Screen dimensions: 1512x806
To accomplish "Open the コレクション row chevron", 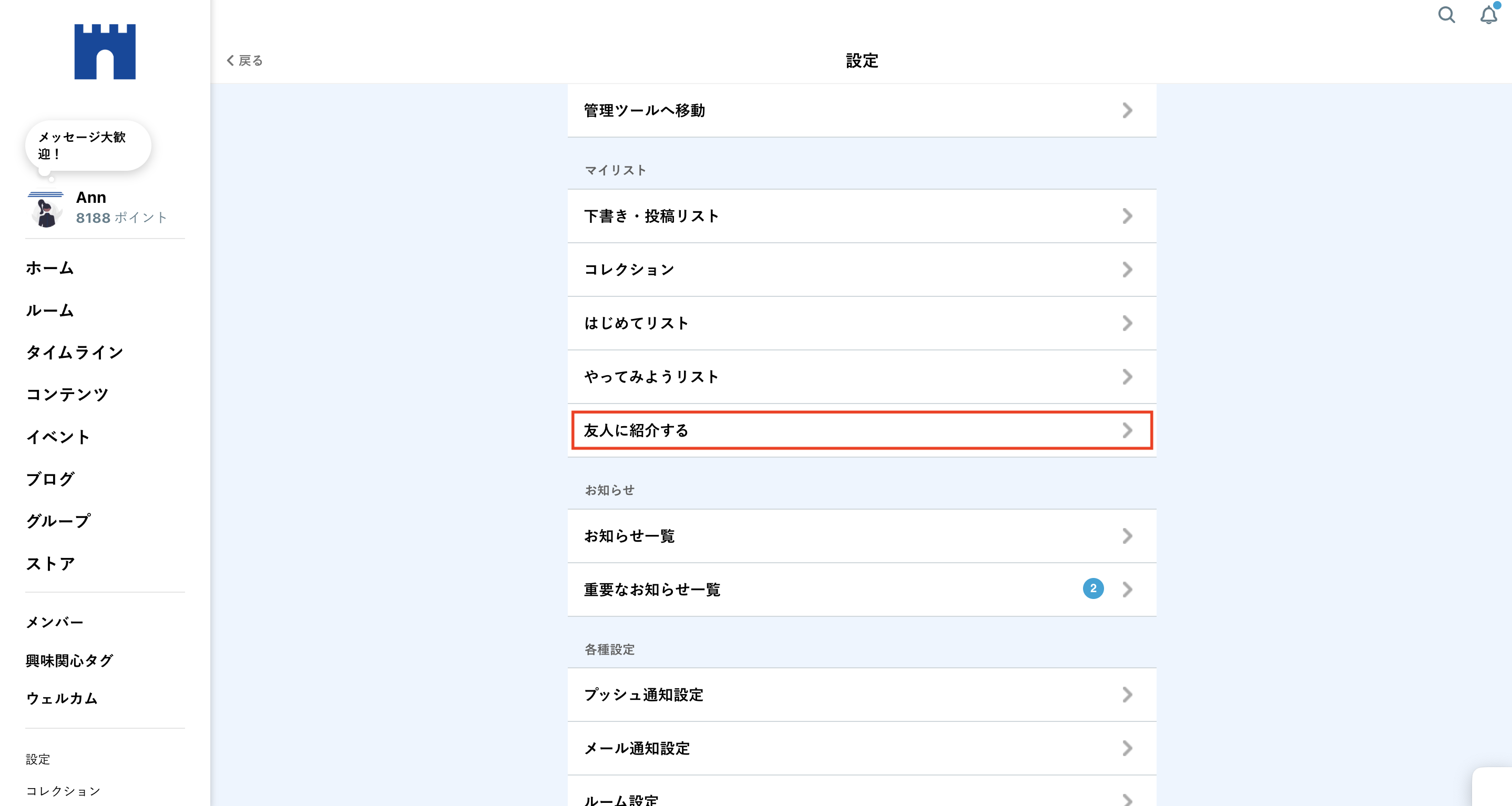I will pyautogui.click(x=1127, y=269).
